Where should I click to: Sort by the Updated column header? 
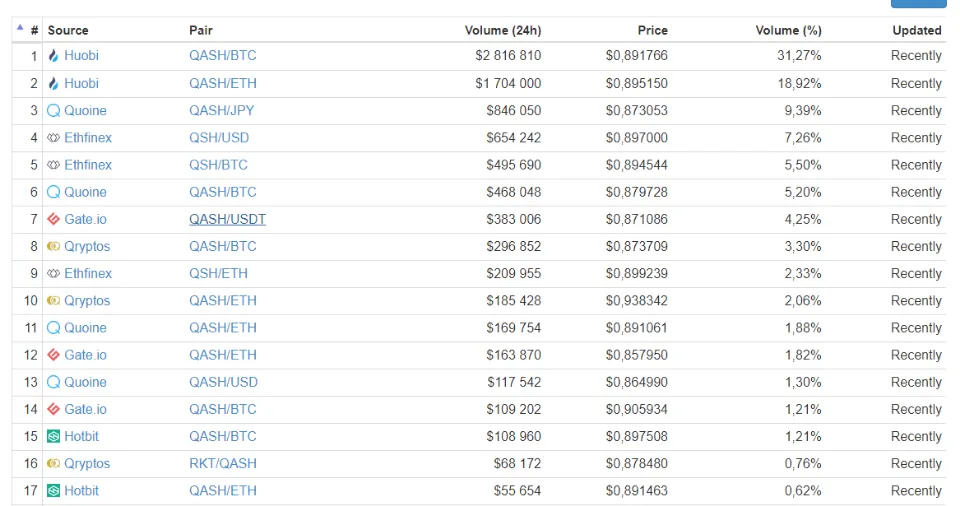[917, 30]
